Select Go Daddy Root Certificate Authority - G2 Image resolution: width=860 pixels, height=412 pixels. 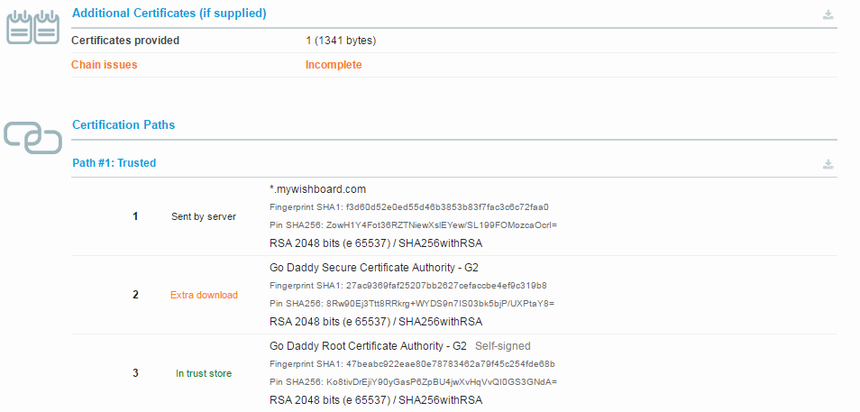click(x=367, y=346)
